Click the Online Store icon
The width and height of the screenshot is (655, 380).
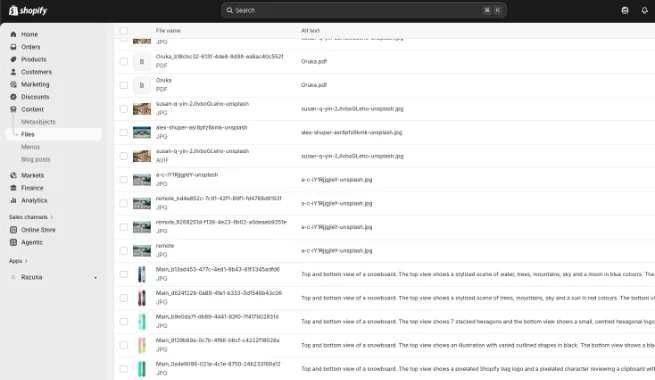[x=13, y=230]
